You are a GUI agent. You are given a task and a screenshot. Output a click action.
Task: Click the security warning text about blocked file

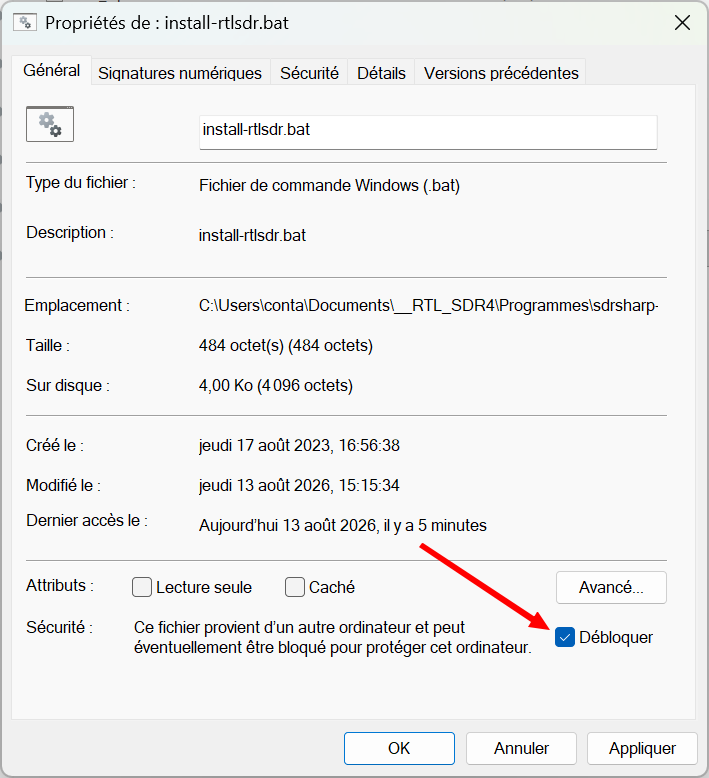coord(332,638)
